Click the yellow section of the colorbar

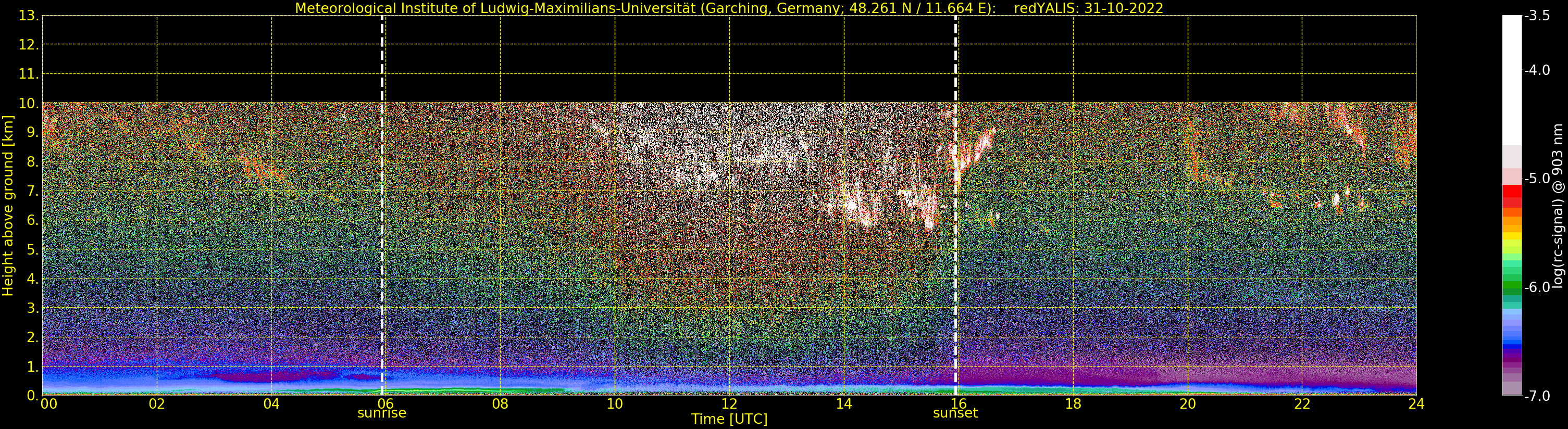(x=1512, y=236)
